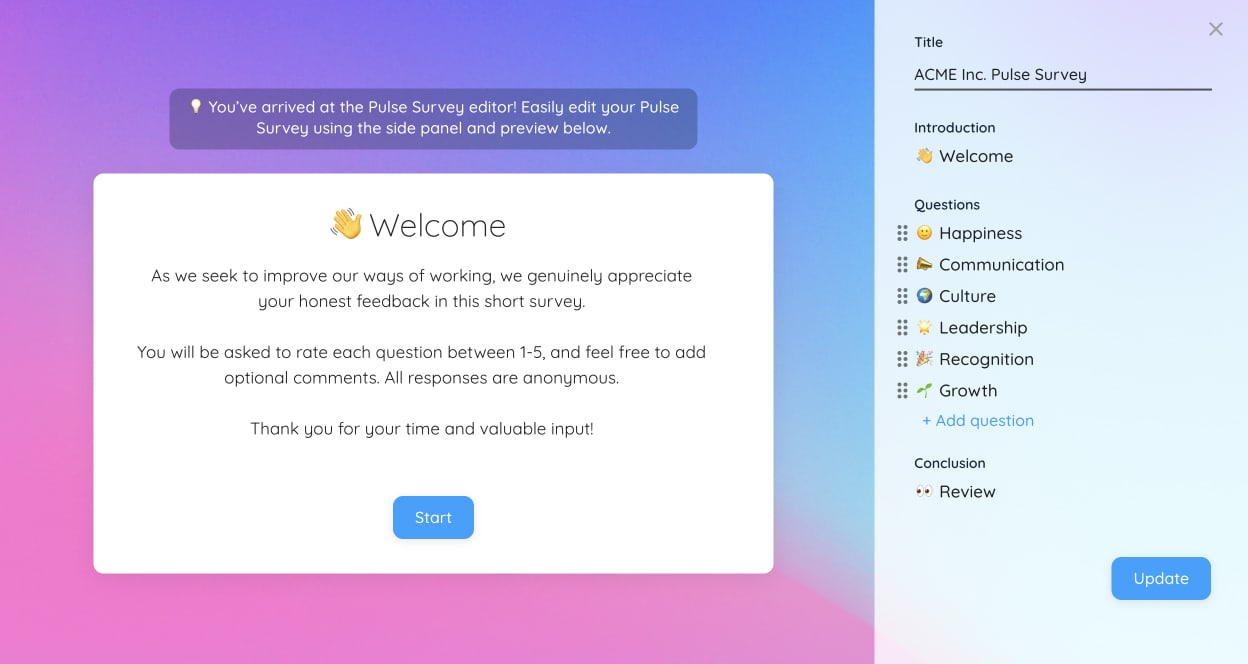Click the Questions section label
The image size is (1248, 664).
click(x=946, y=205)
